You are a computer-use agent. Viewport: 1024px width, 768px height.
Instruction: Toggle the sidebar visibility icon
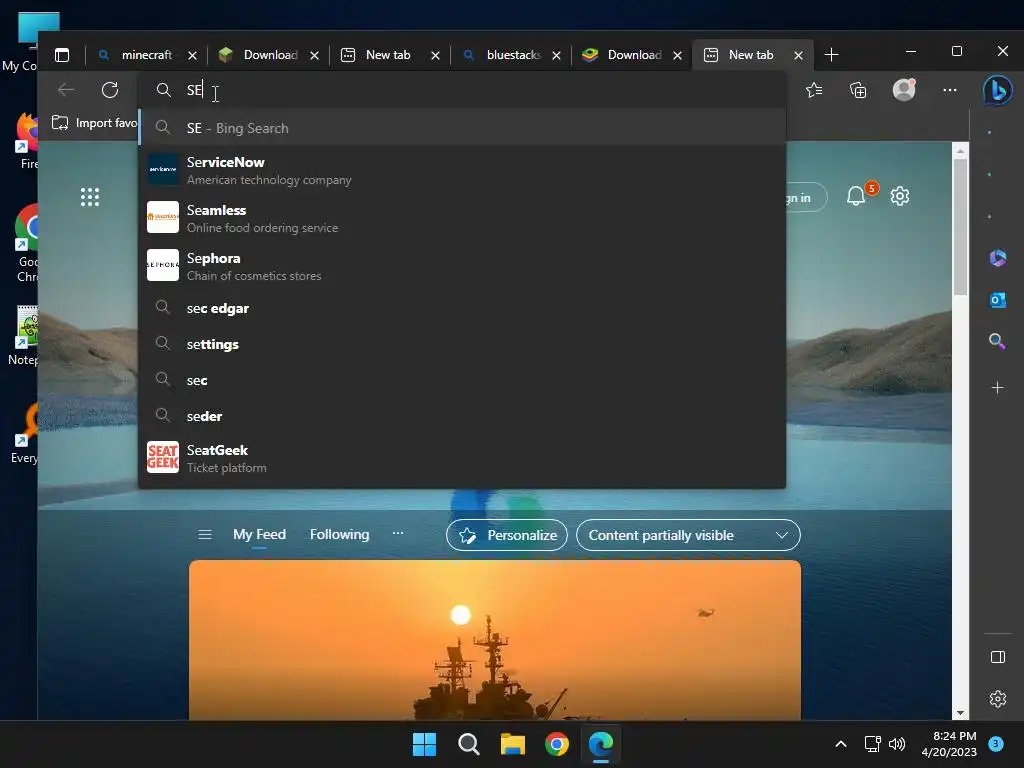coord(997,657)
